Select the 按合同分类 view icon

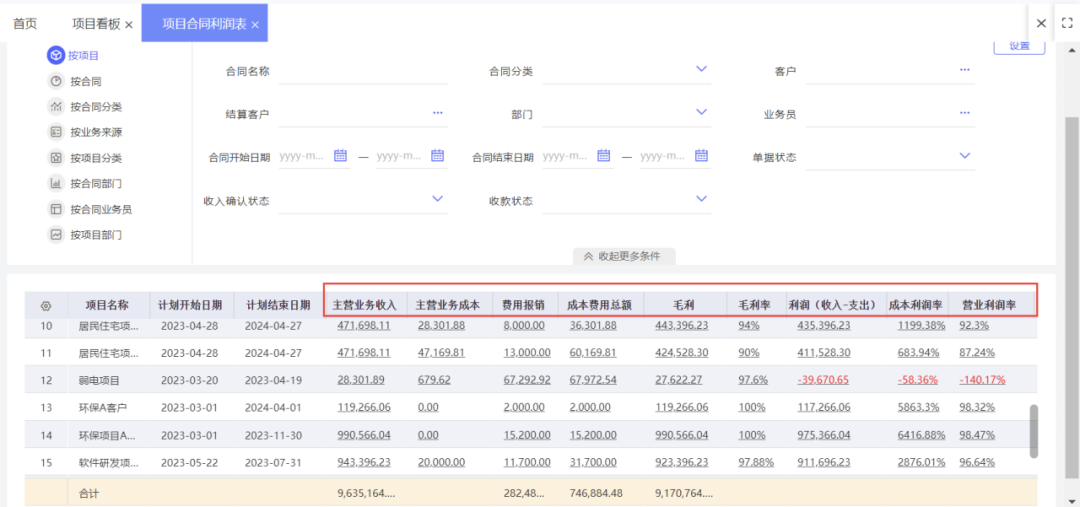tap(56, 107)
